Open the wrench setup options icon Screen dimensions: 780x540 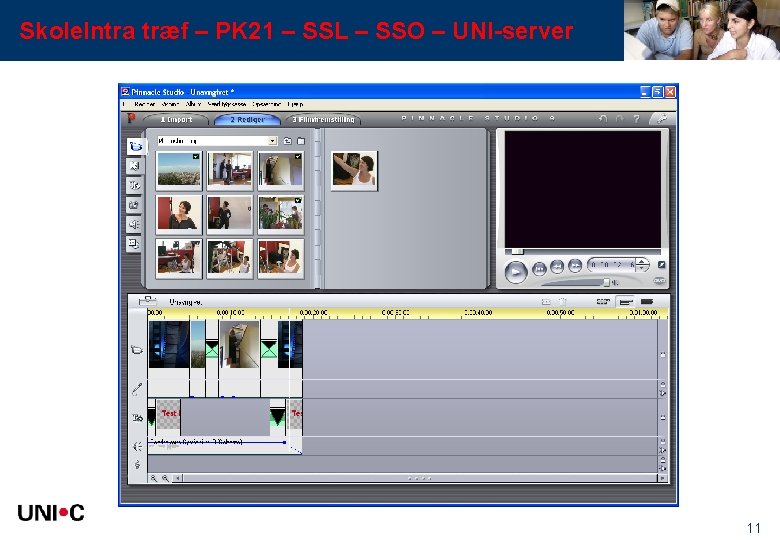tap(662, 118)
